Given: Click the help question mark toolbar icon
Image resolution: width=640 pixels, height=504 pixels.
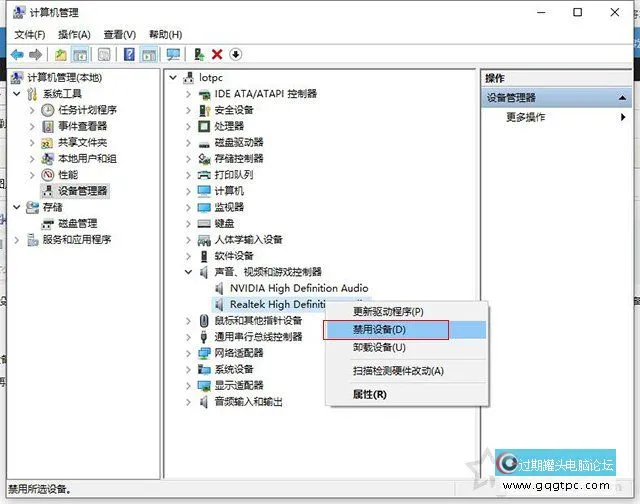Looking at the screenshot, I should pos(129,54).
